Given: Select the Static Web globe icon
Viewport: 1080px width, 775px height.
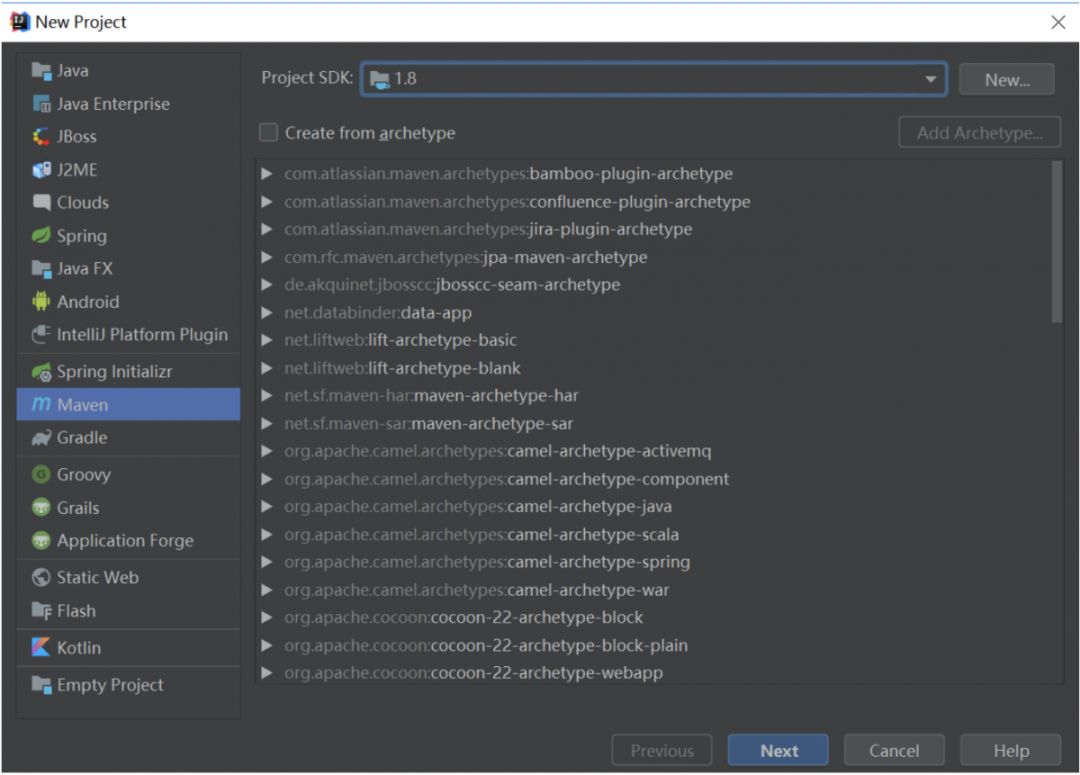Looking at the screenshot, I should pos(41,577).
